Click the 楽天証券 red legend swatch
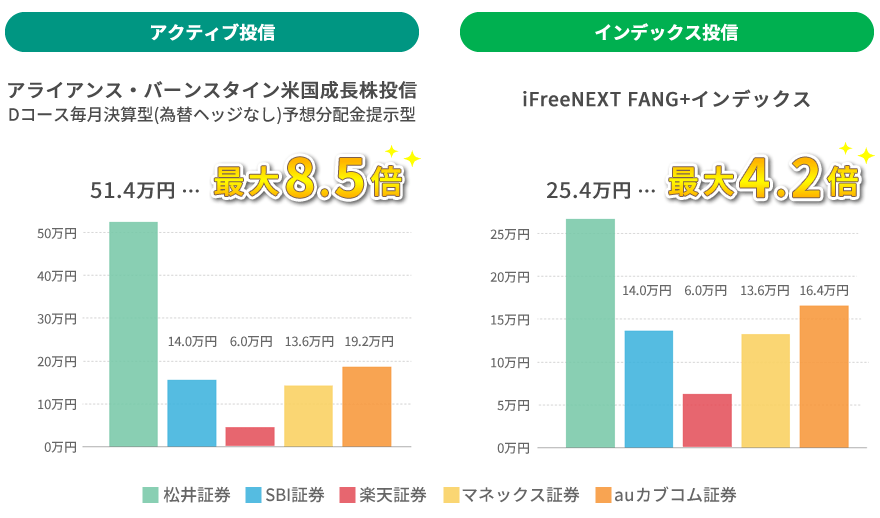 (x=347, y=495)
